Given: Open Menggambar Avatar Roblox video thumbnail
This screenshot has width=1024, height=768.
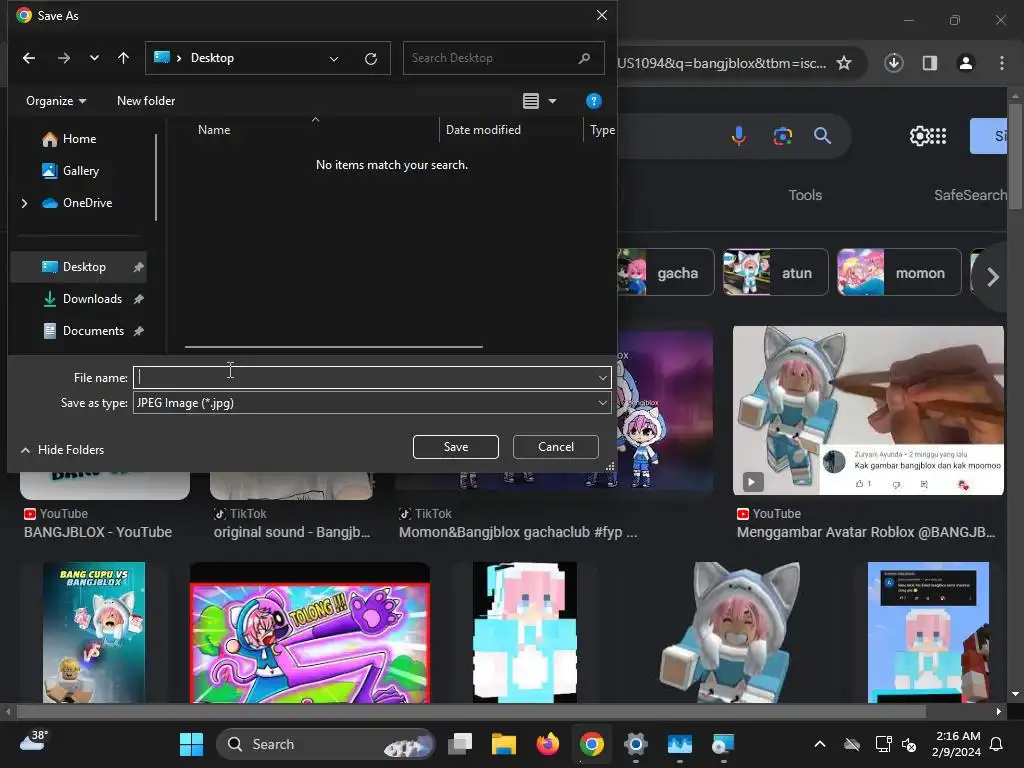Looking at the screenshot, I should (868, 411).
